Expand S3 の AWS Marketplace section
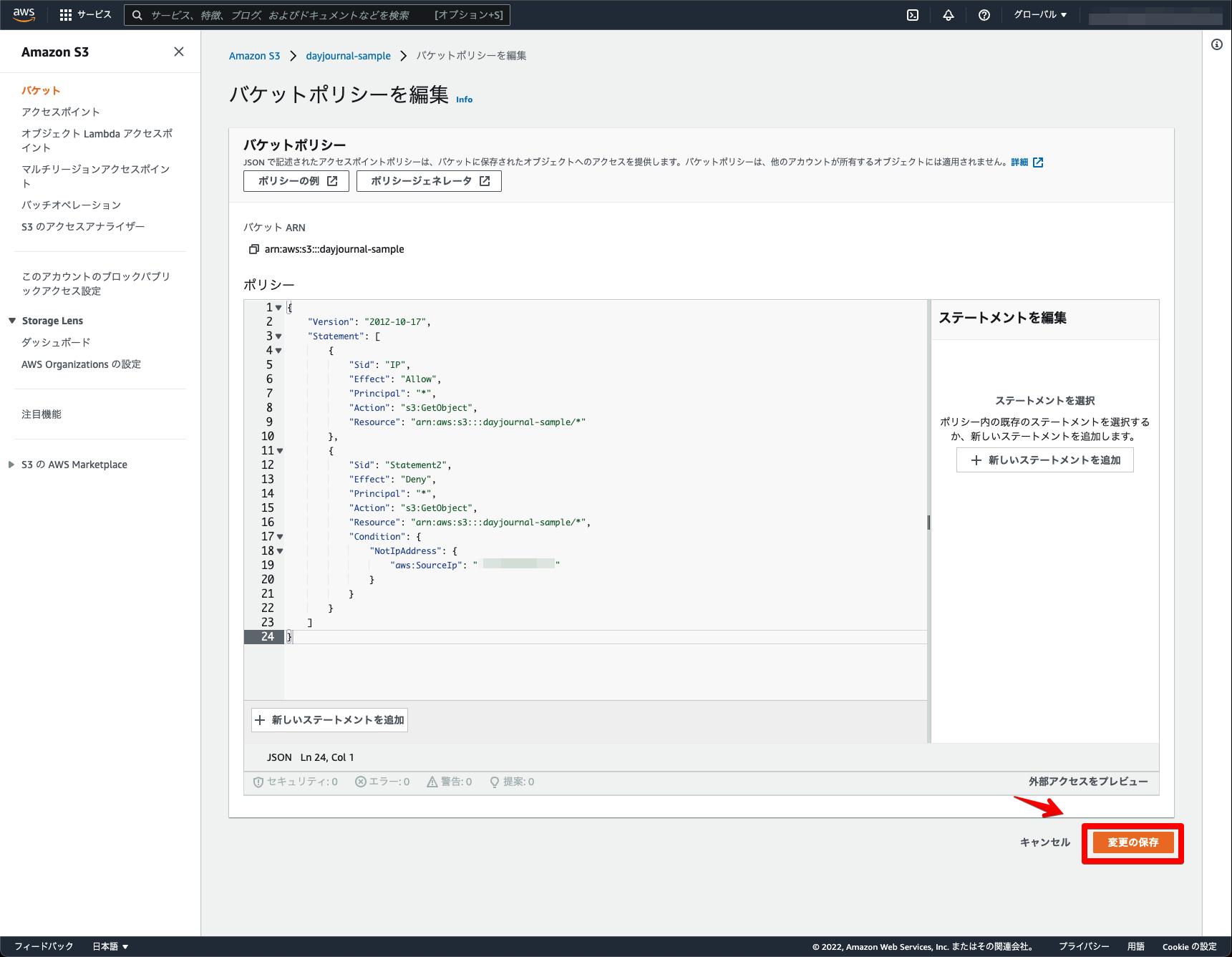 (11, 465)
